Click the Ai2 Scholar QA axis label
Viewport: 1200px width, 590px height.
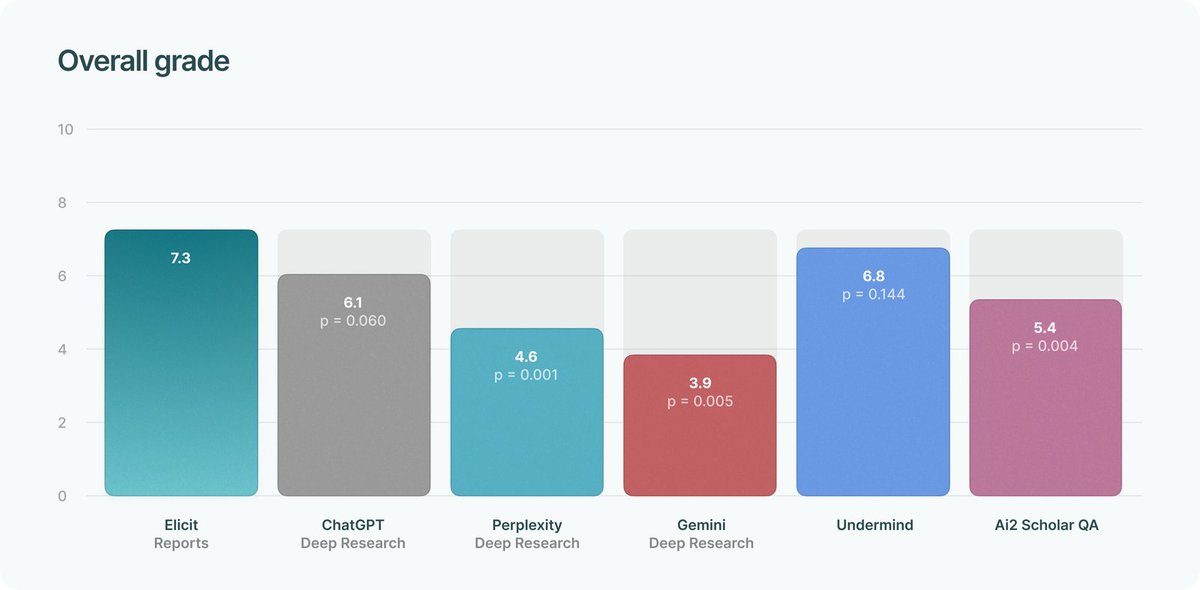pos(1046,525)
